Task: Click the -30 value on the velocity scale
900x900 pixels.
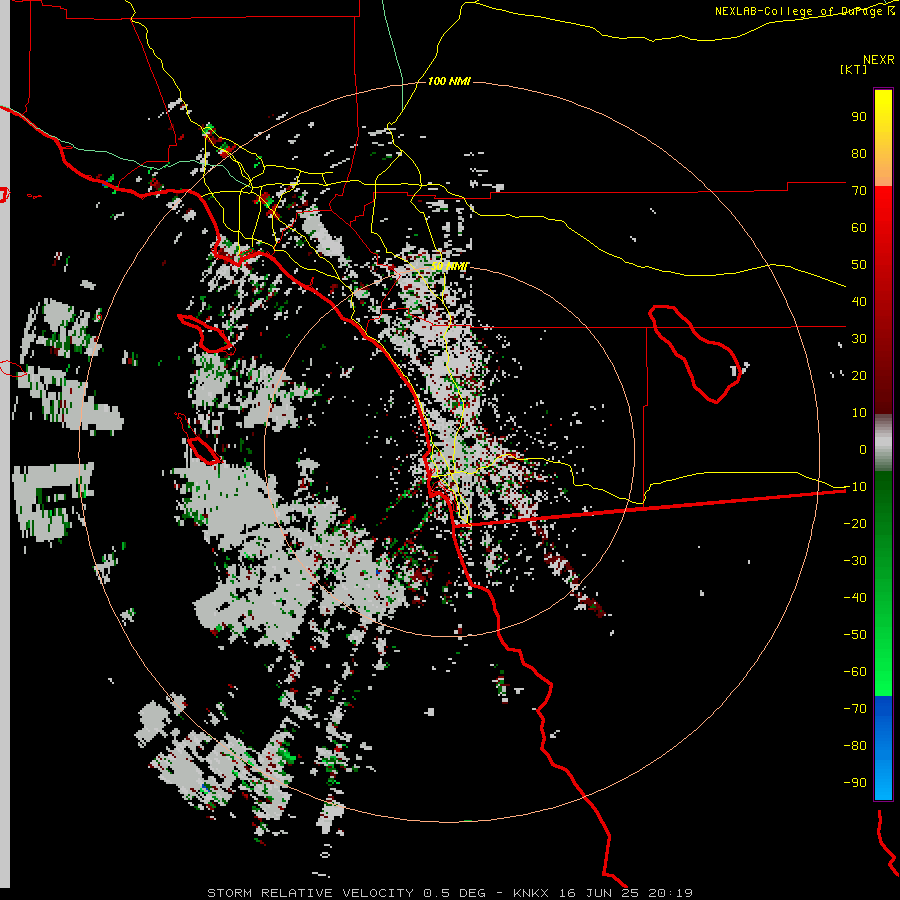Action: [x=855, y=561]
